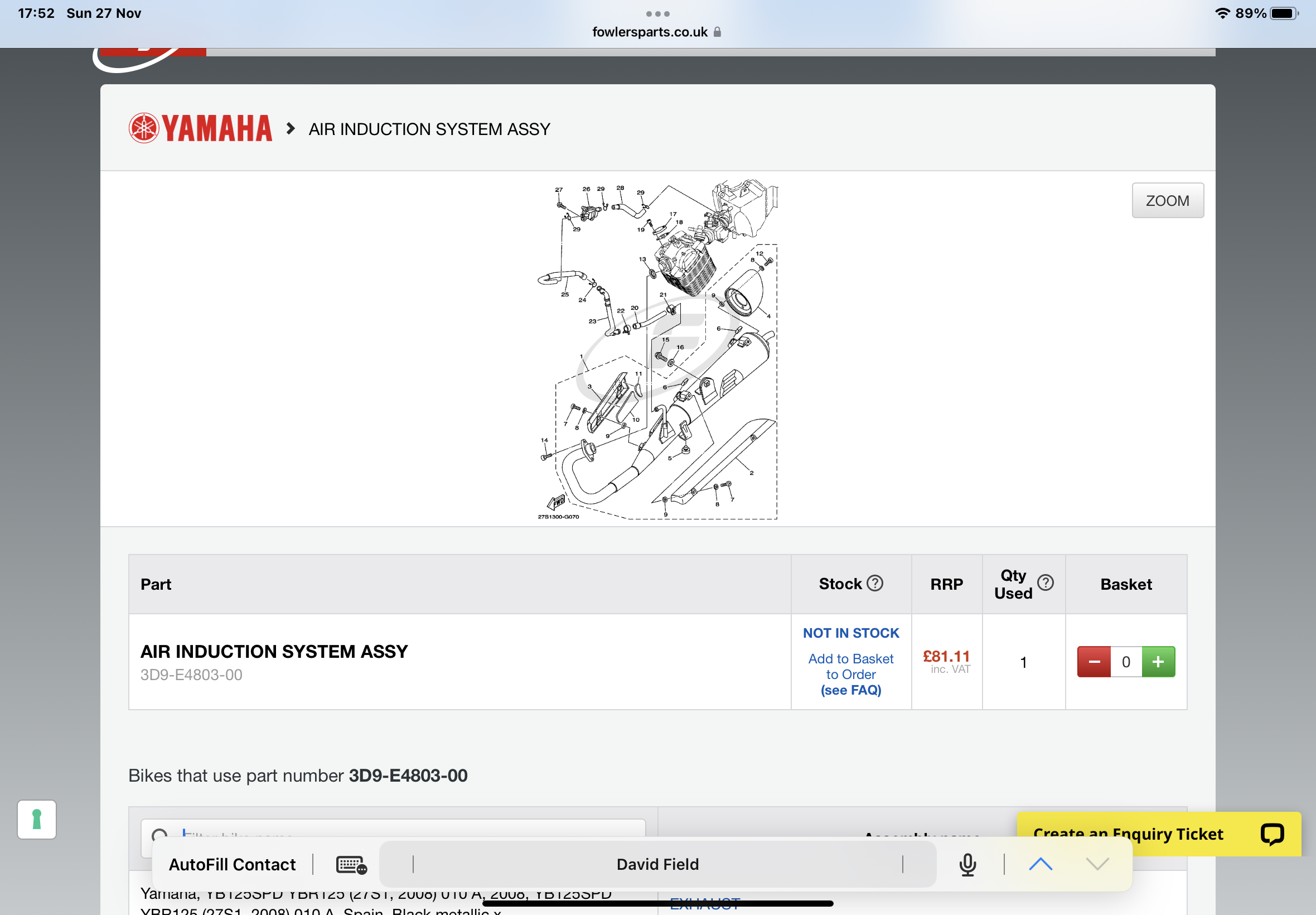Click the ZOOM button on diagram
The width and height of the screenshot is (1316, 915).
(x=1167, y=201)
